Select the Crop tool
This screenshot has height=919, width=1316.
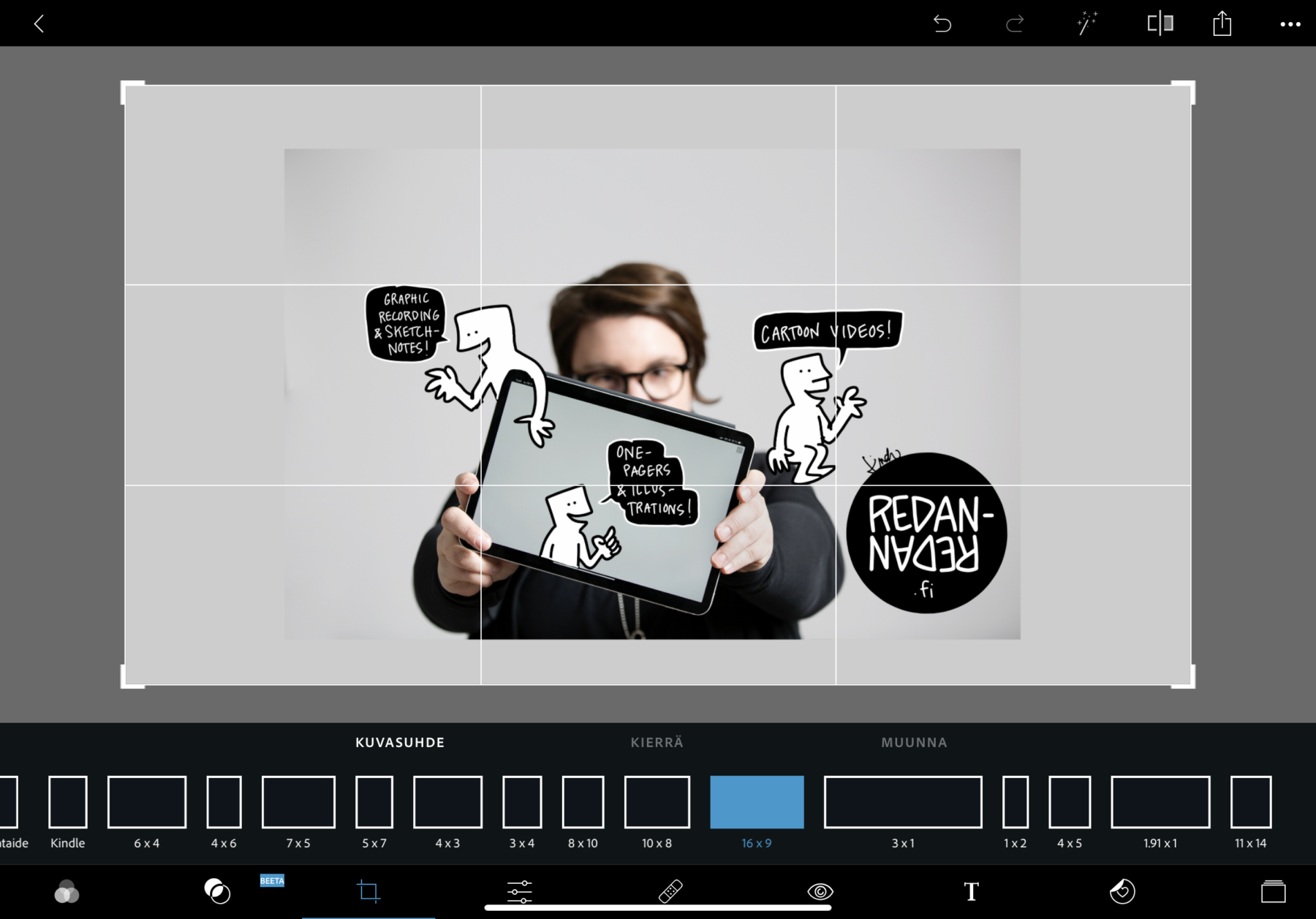[x=368, y=891]
